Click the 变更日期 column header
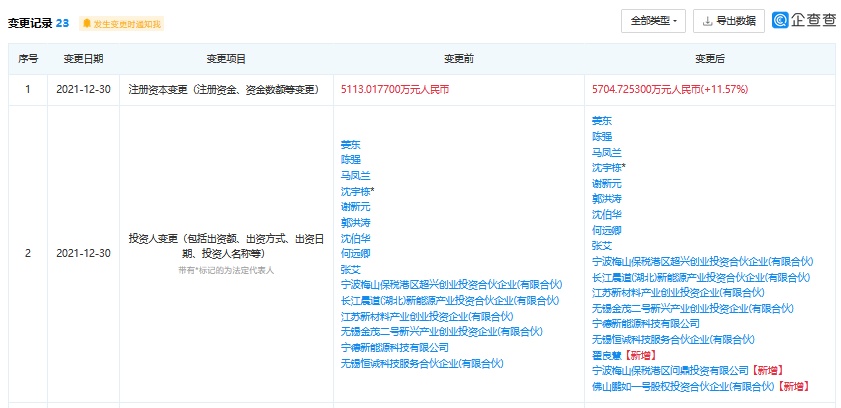This screenshot has height=408, width=841. (x=84, y=59)
